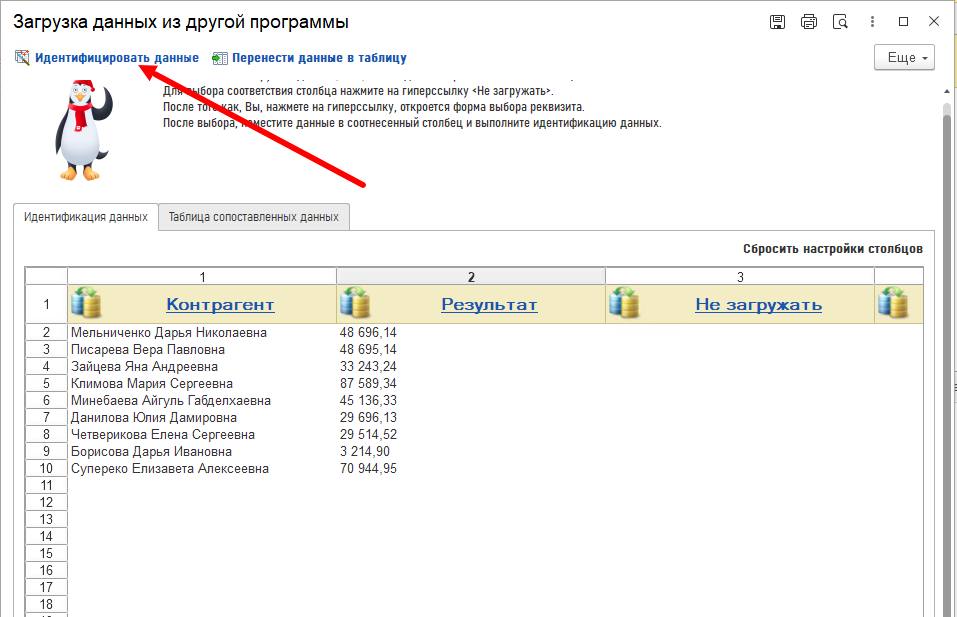Select row header number 18
The image size is (957, 617).
point(46,605)
